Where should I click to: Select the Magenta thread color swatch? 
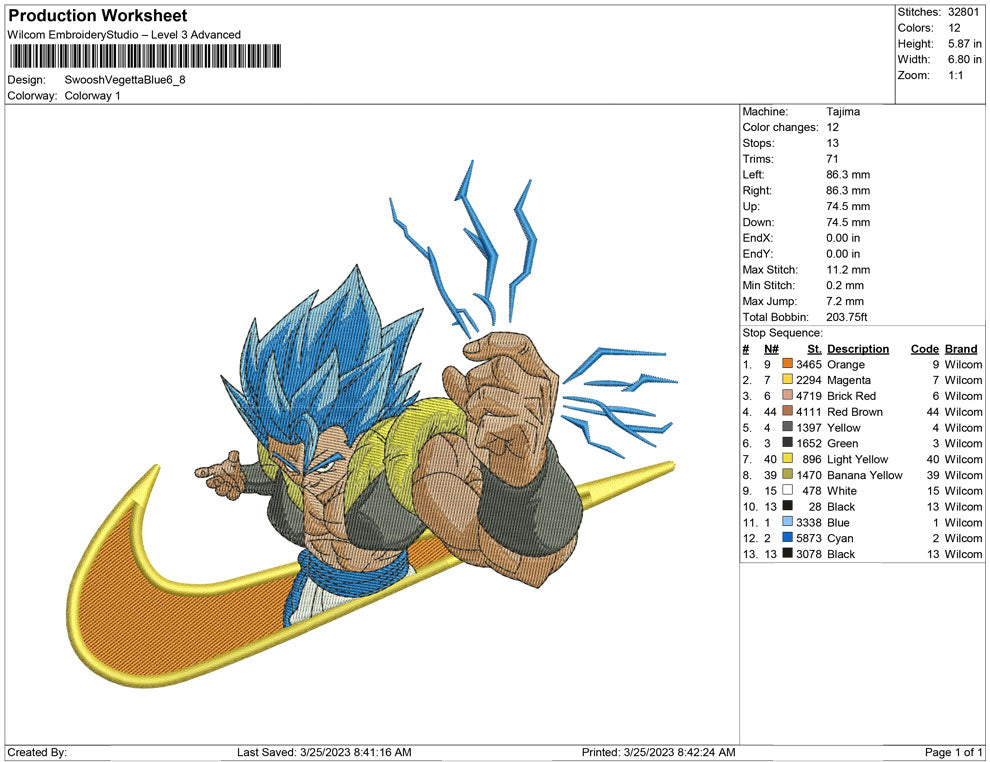pos(788,381)
